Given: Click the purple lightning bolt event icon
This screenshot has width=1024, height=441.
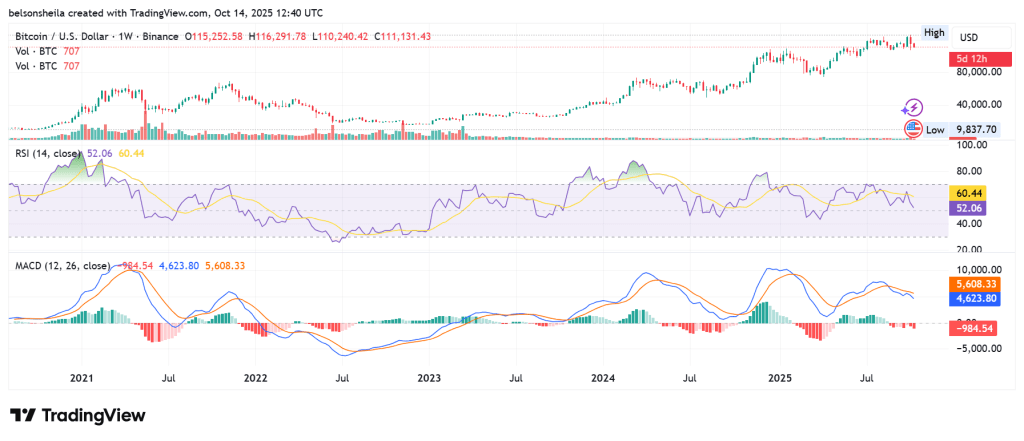Looking at the screenshot, I should pos(912,107).
